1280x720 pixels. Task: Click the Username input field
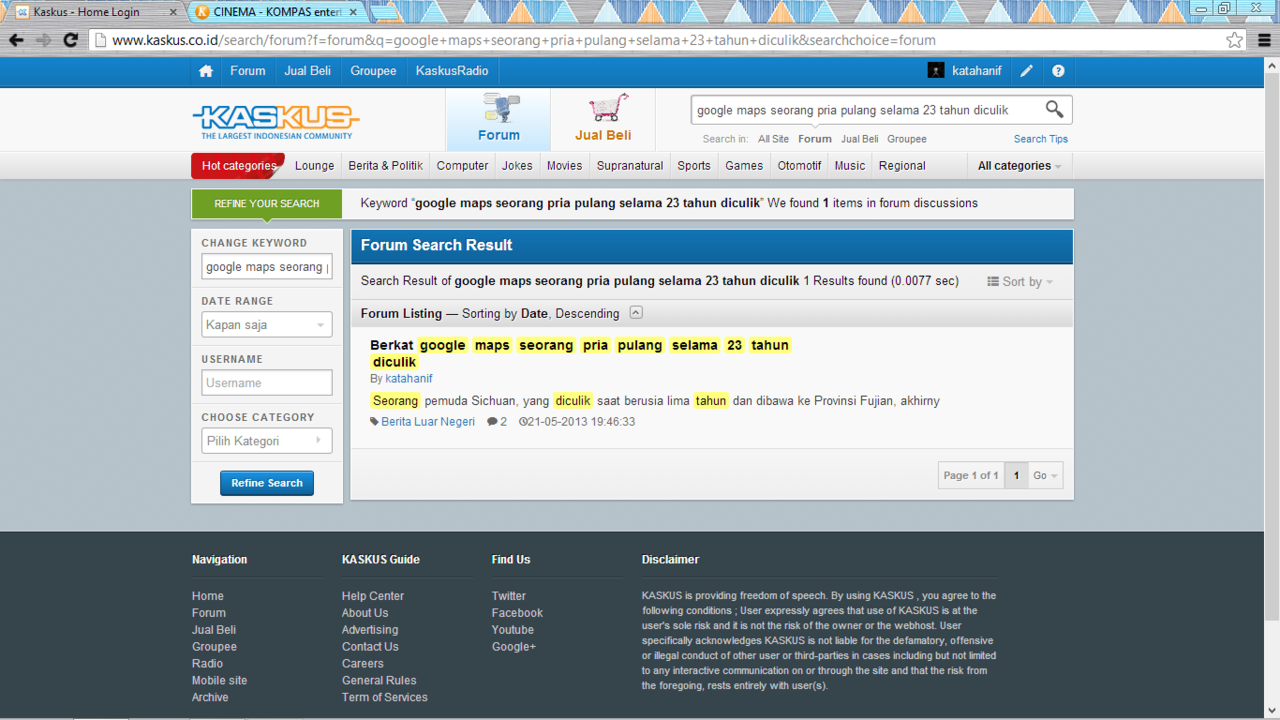[267, 383]
